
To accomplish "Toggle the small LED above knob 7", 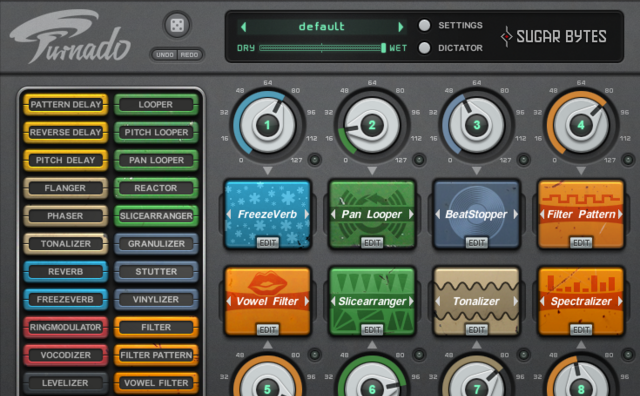I will point(524,354).
